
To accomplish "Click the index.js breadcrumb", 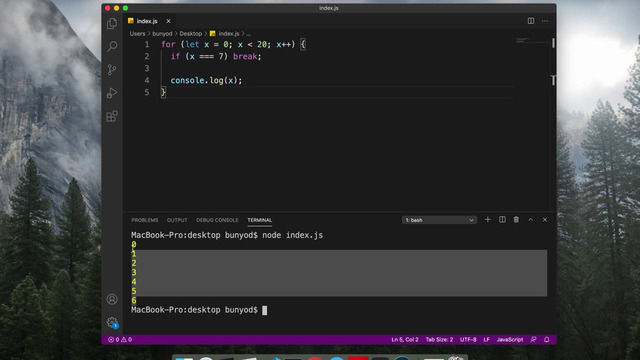I will (x=229, y=33).
